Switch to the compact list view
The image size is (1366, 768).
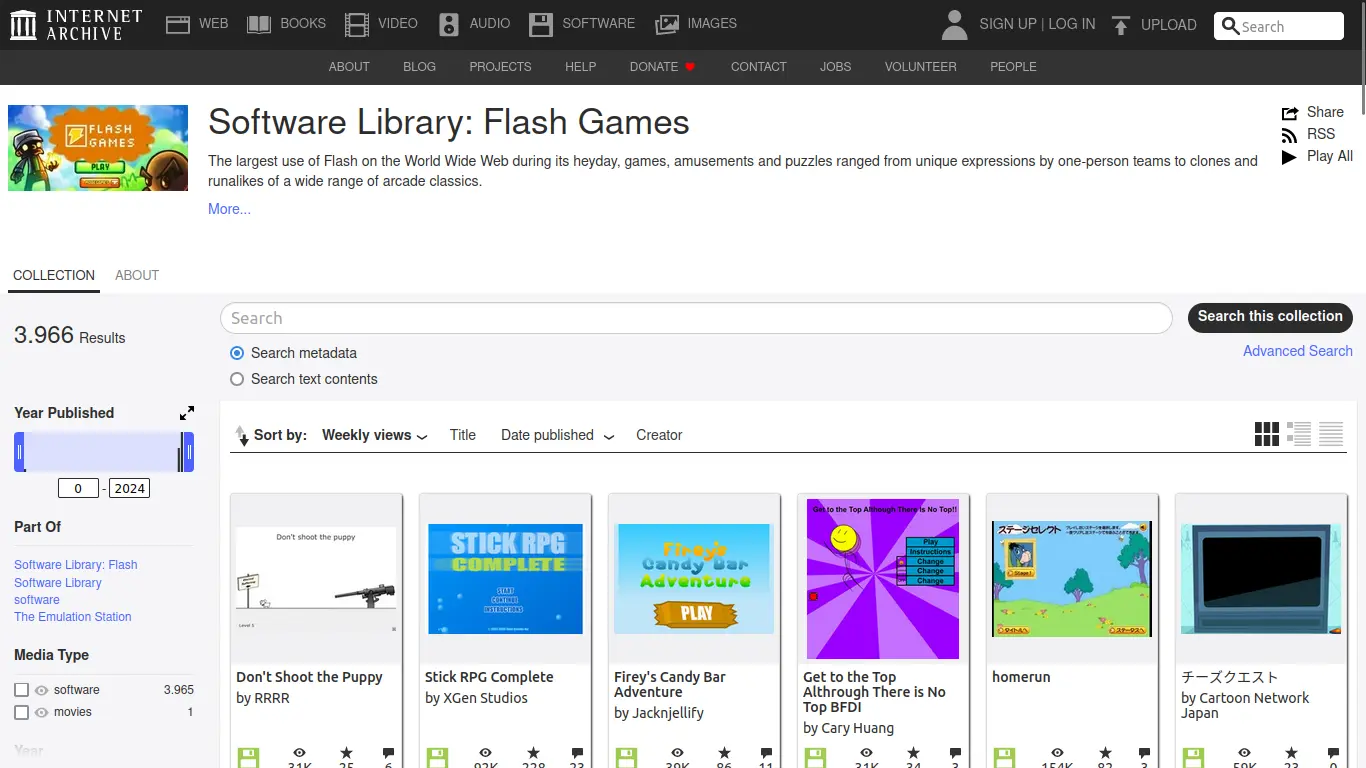1331,434
